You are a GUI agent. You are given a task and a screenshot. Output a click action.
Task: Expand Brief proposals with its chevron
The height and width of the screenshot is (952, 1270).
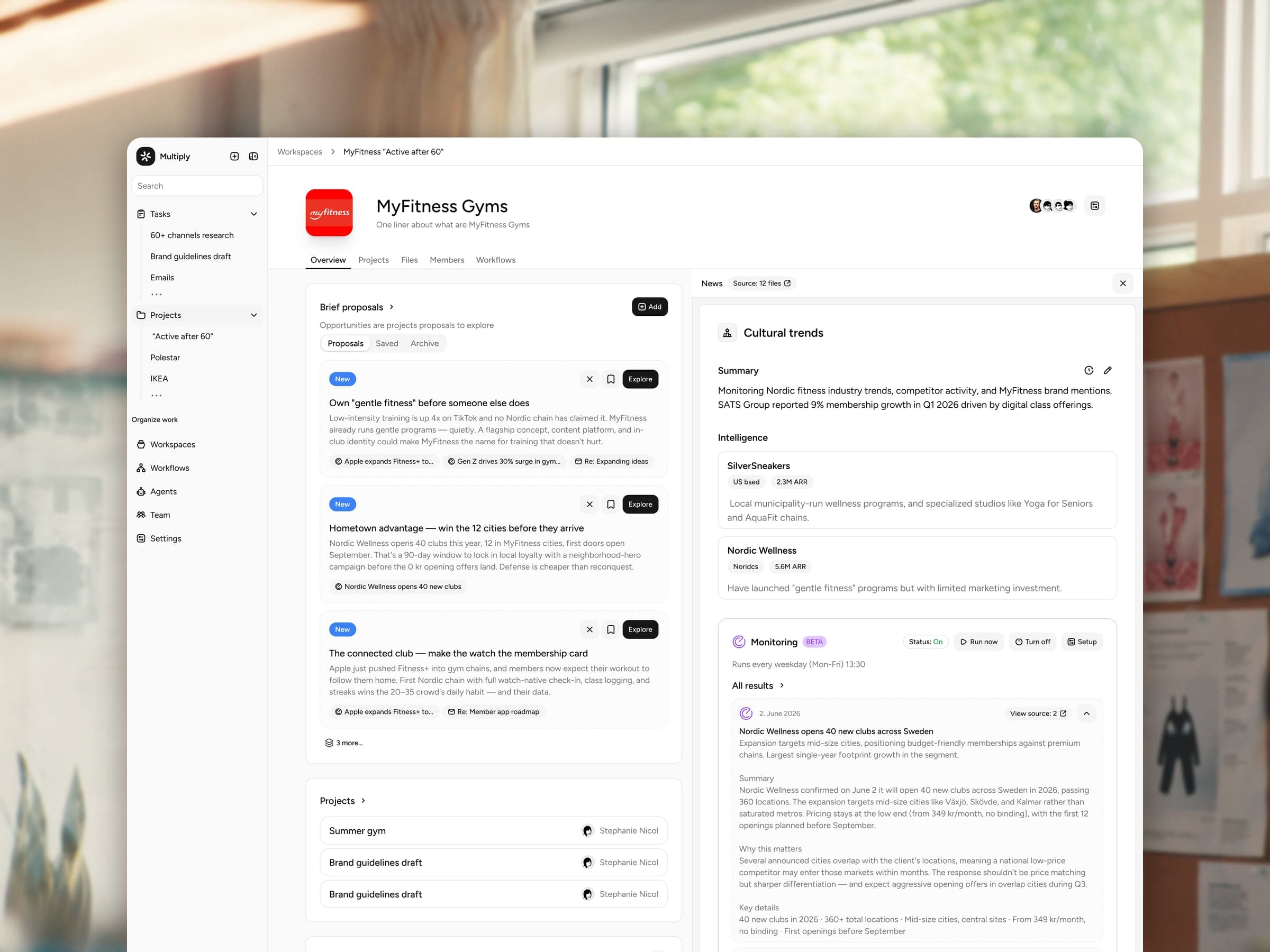tap(392, 307)
